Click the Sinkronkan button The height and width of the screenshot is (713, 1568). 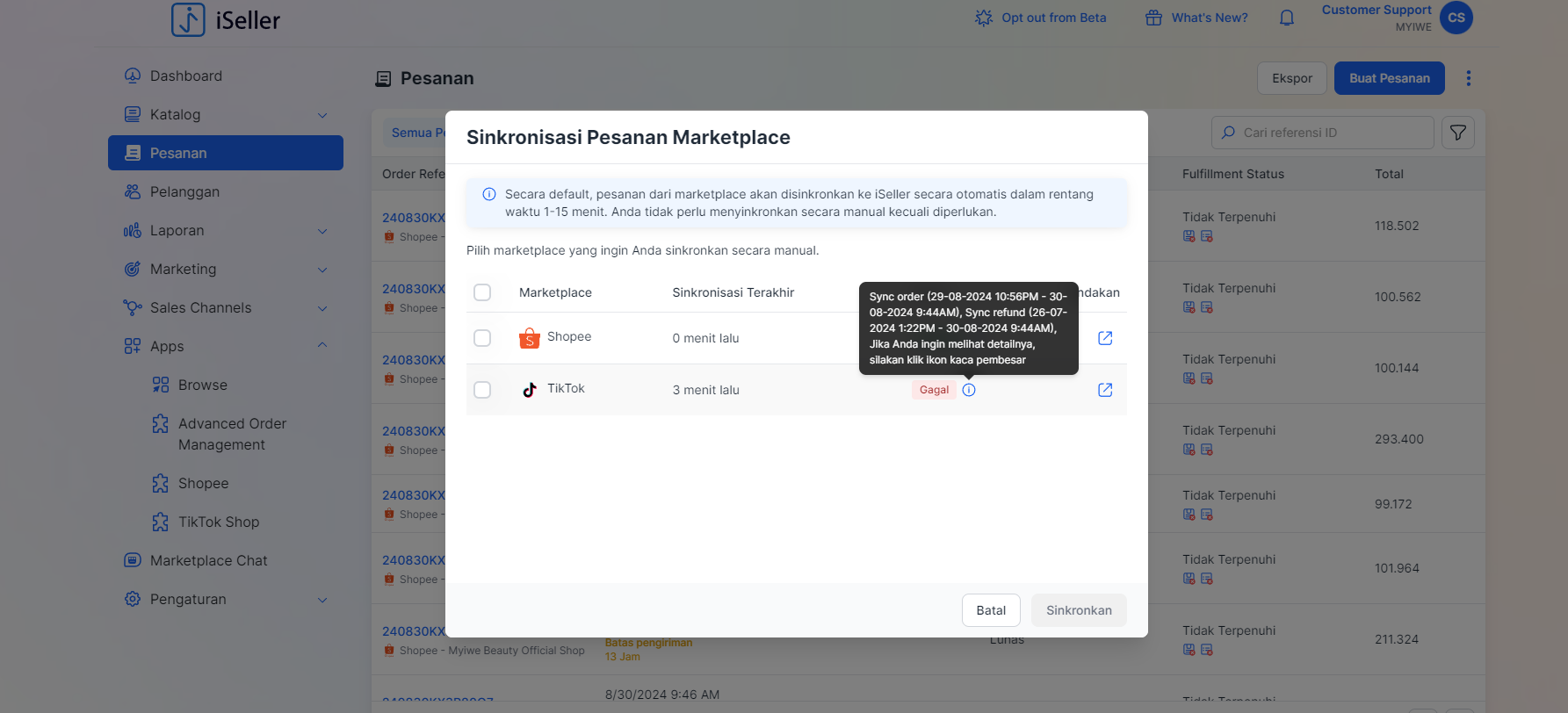(x=1079, y=610)
